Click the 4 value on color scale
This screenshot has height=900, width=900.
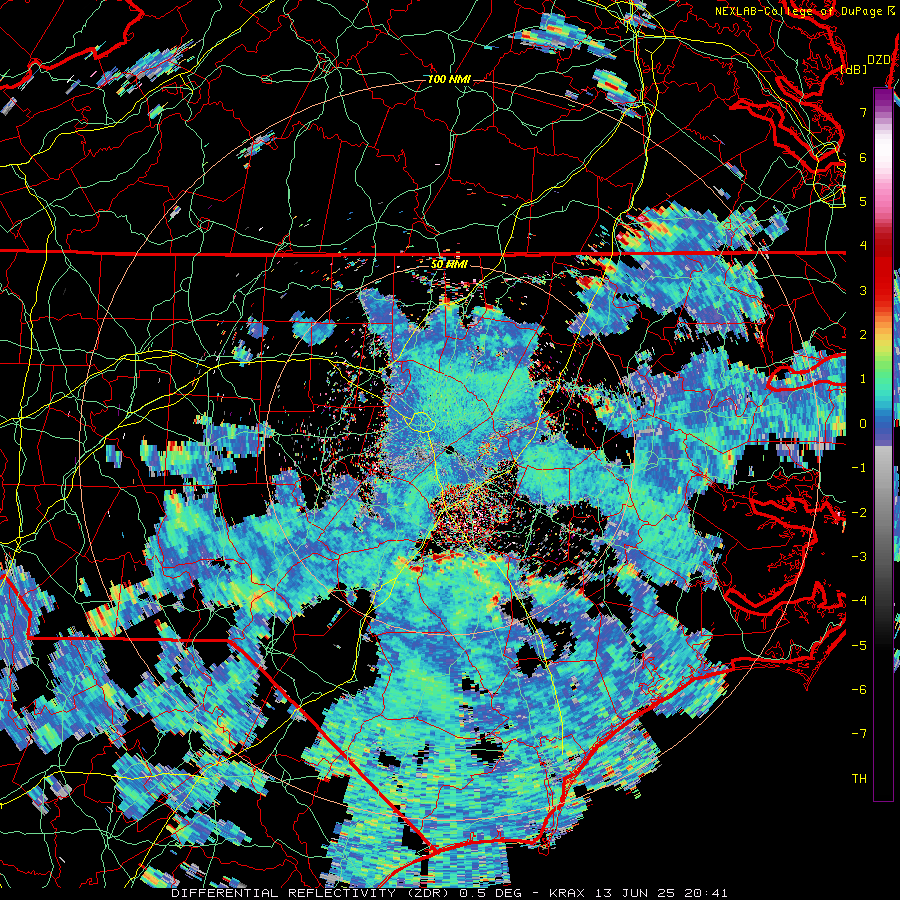863,246
